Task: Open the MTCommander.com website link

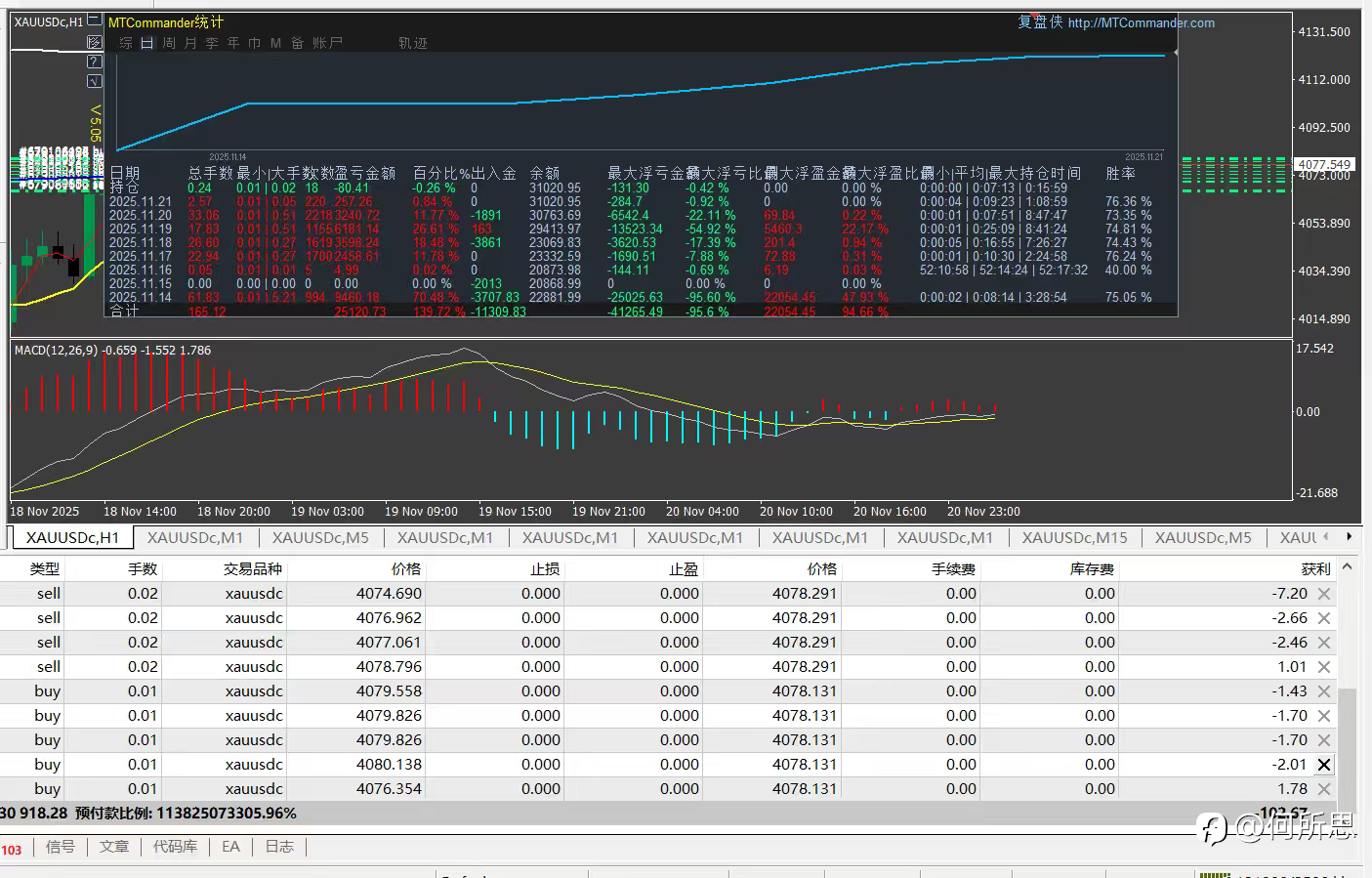Action: [1141, 22]
